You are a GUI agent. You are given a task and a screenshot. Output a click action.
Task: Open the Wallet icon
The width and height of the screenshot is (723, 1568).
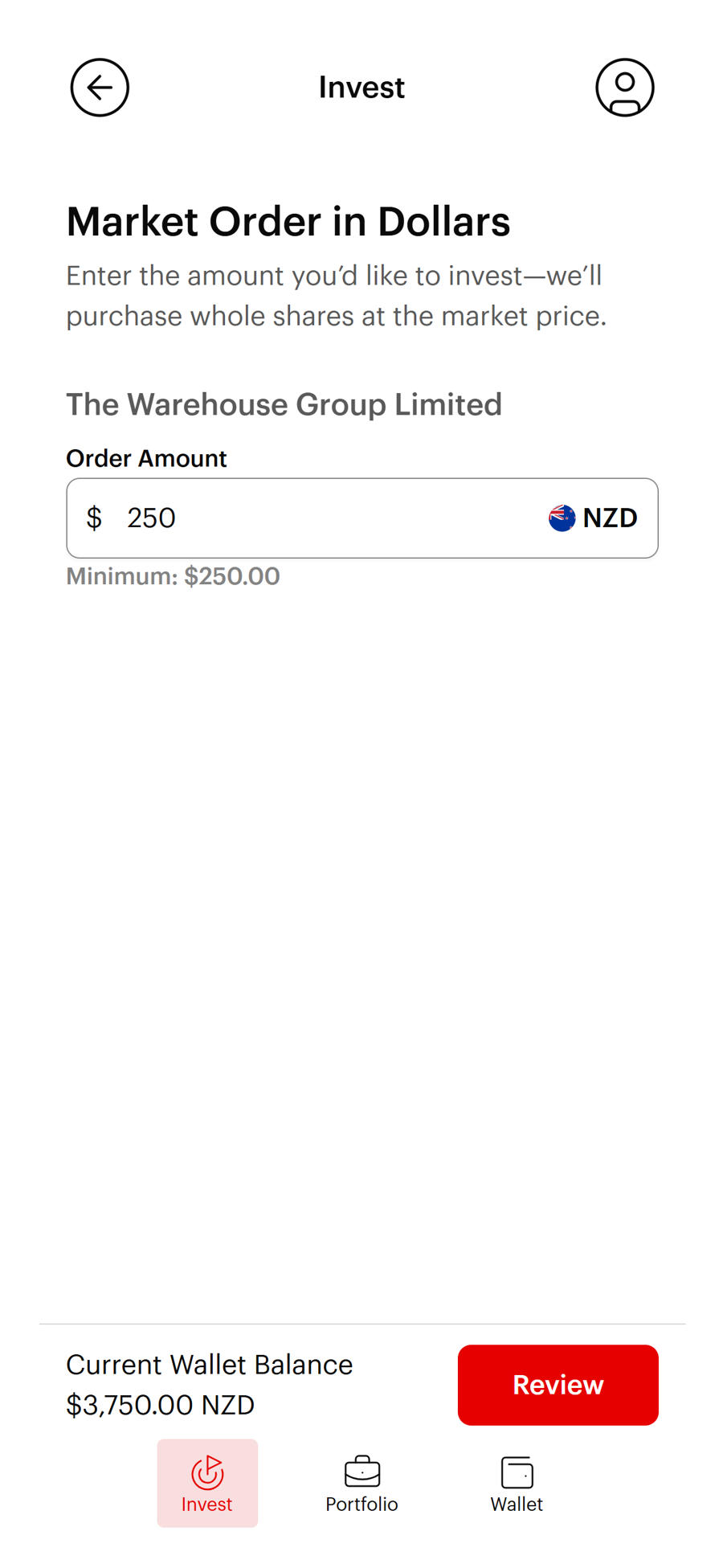click(x=517, y=1469)
